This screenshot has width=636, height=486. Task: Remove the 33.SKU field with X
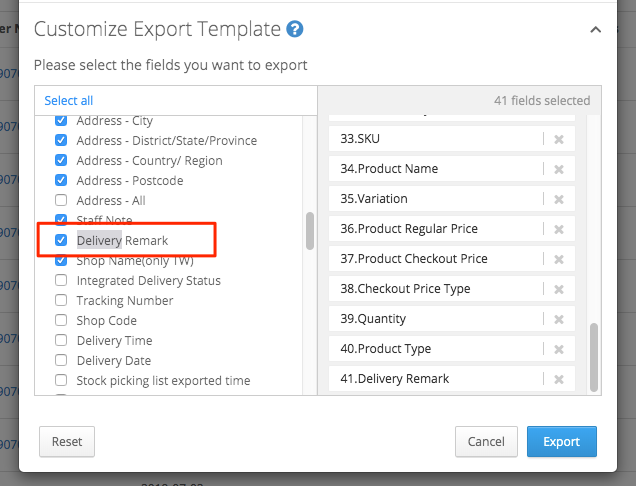(559, 139)
